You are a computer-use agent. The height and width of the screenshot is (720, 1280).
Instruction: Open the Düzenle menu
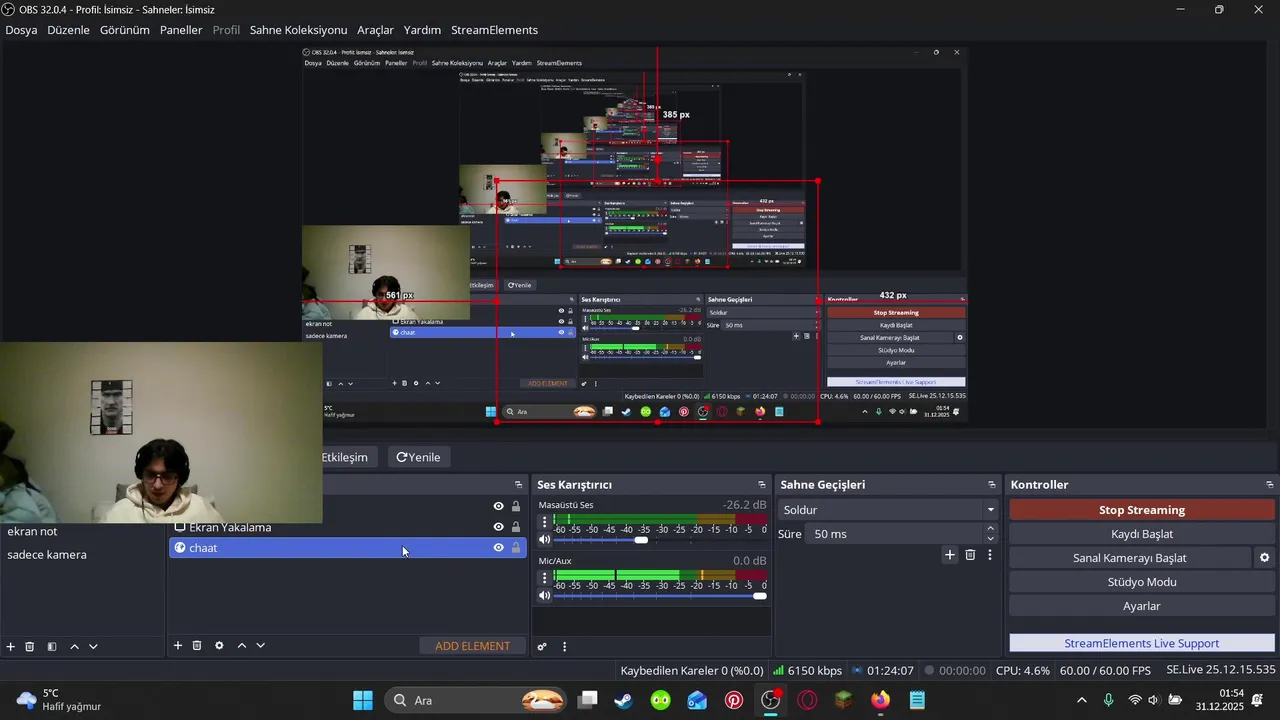tap(68, 30)
